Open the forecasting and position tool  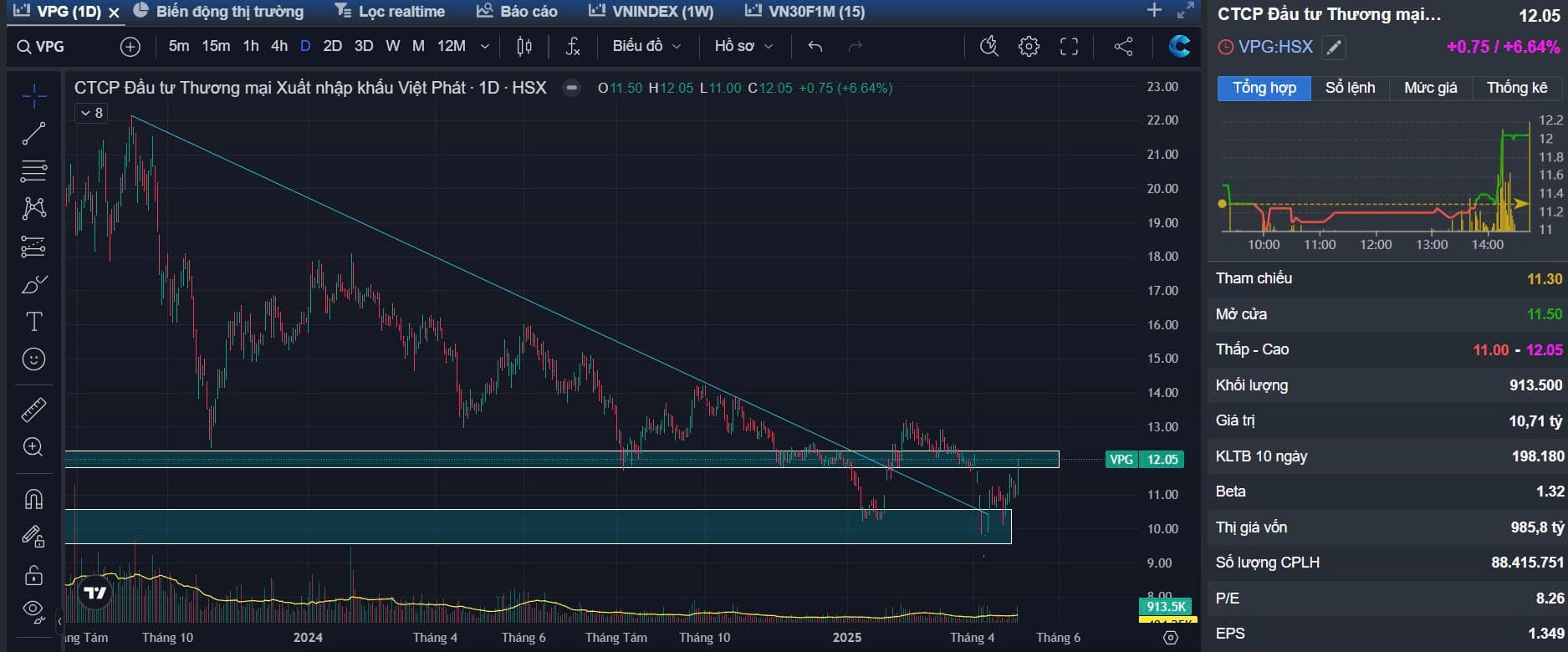tap(33, 247)
